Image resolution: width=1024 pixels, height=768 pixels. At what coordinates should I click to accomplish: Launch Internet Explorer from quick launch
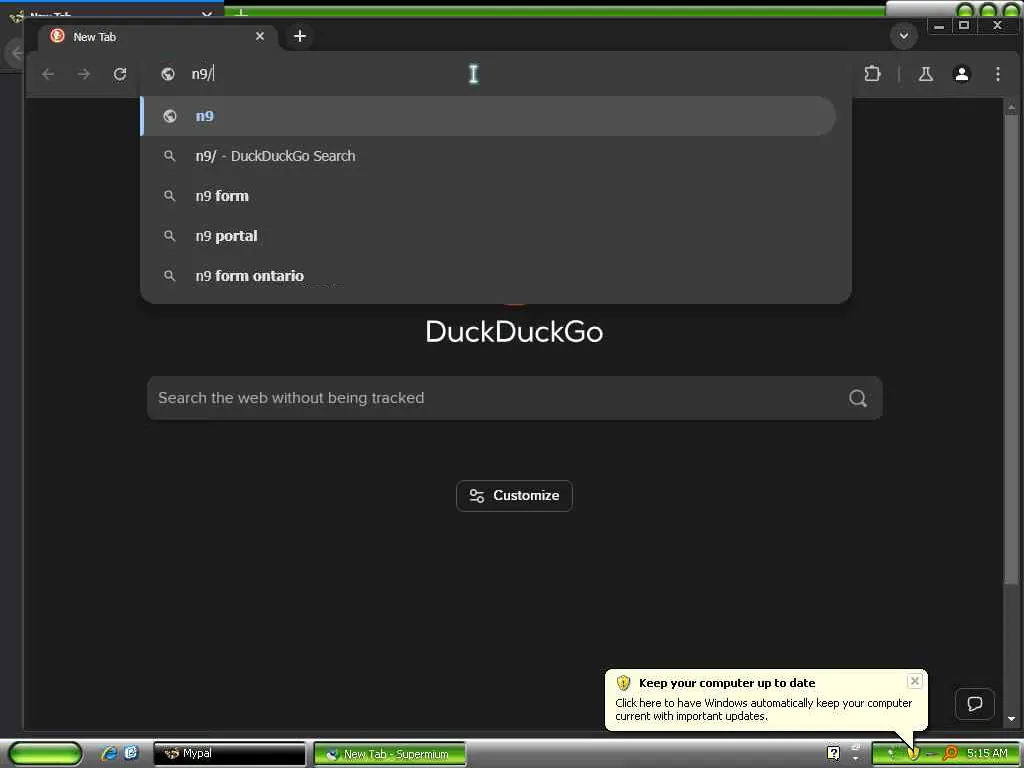click(109, 753)
